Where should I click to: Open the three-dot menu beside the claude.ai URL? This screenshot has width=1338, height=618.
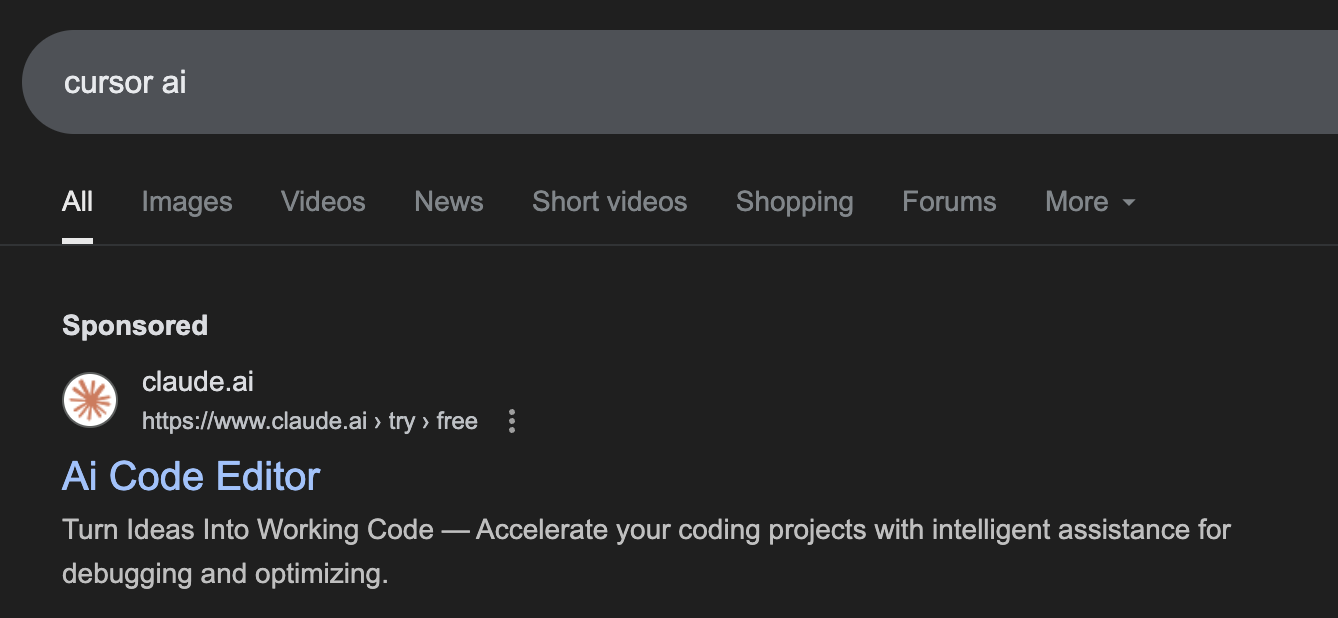click(x=512, y=421)
